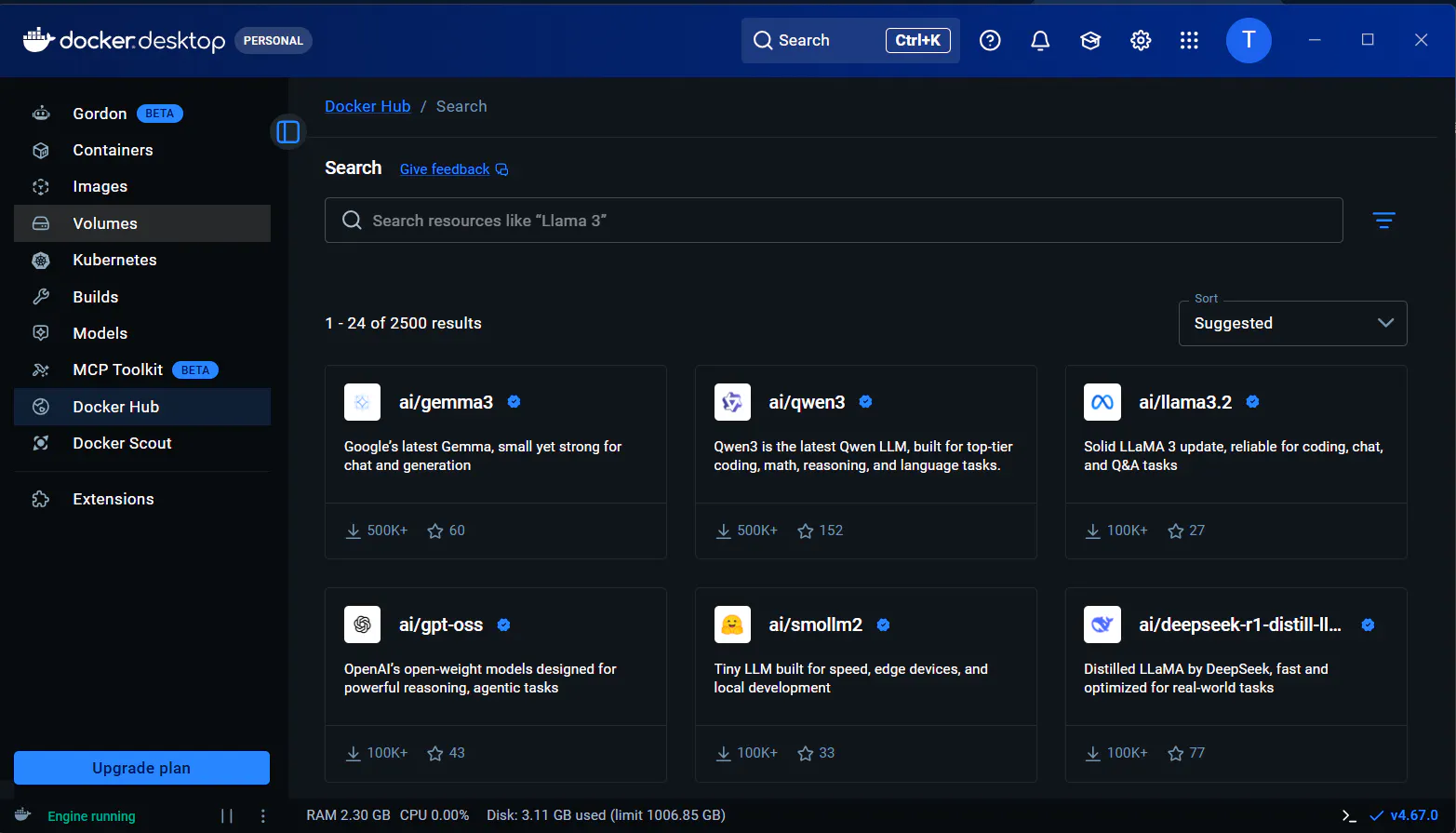Click the download icon on ai/qwen3
Screen dimensions: 1456x833
[724, 531]
